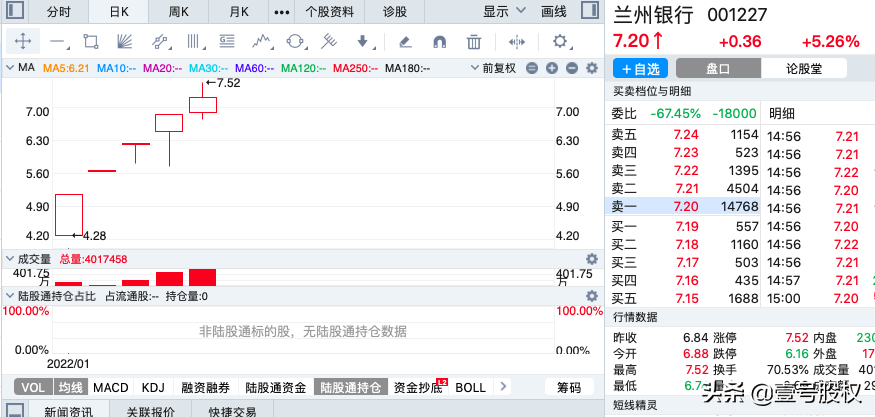Add stock with +自选 button
The height and width of the screenshot is (417, 875).
[641, 69]
